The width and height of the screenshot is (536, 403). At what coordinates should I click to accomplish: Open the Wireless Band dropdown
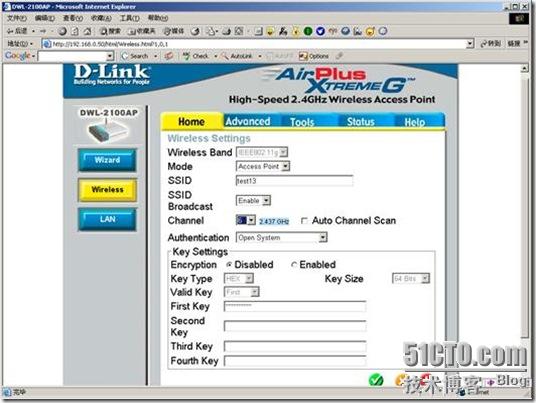[262, 152]
